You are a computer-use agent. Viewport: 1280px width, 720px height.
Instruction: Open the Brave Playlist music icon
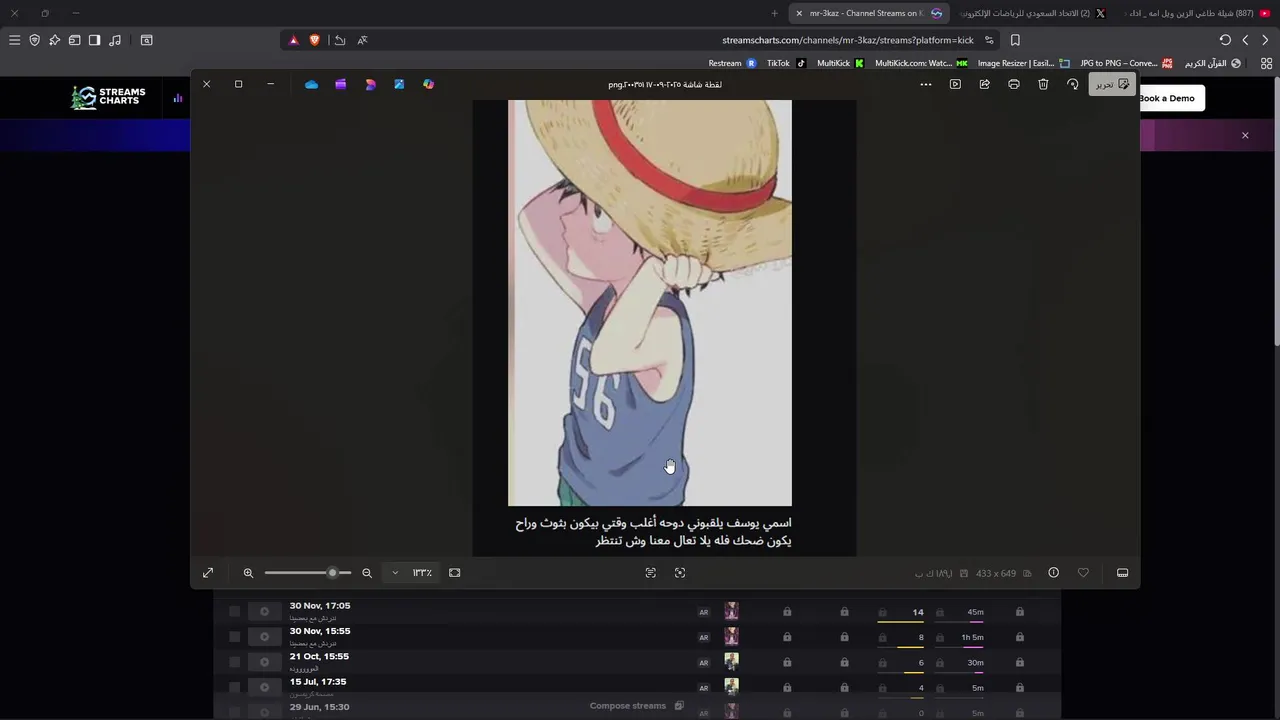(x=115, y=40)
